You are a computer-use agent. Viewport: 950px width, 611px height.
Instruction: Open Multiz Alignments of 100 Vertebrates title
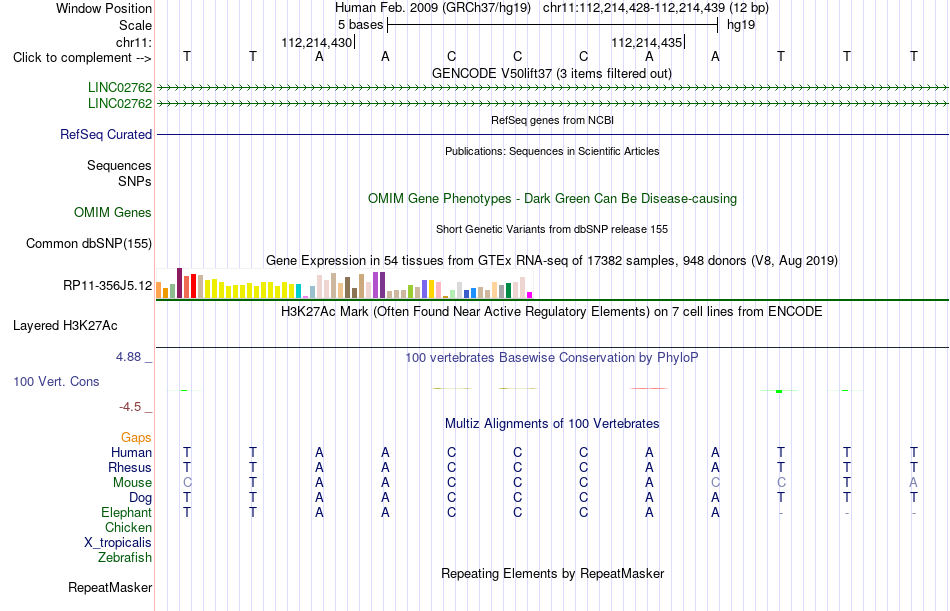coord(552,424)
